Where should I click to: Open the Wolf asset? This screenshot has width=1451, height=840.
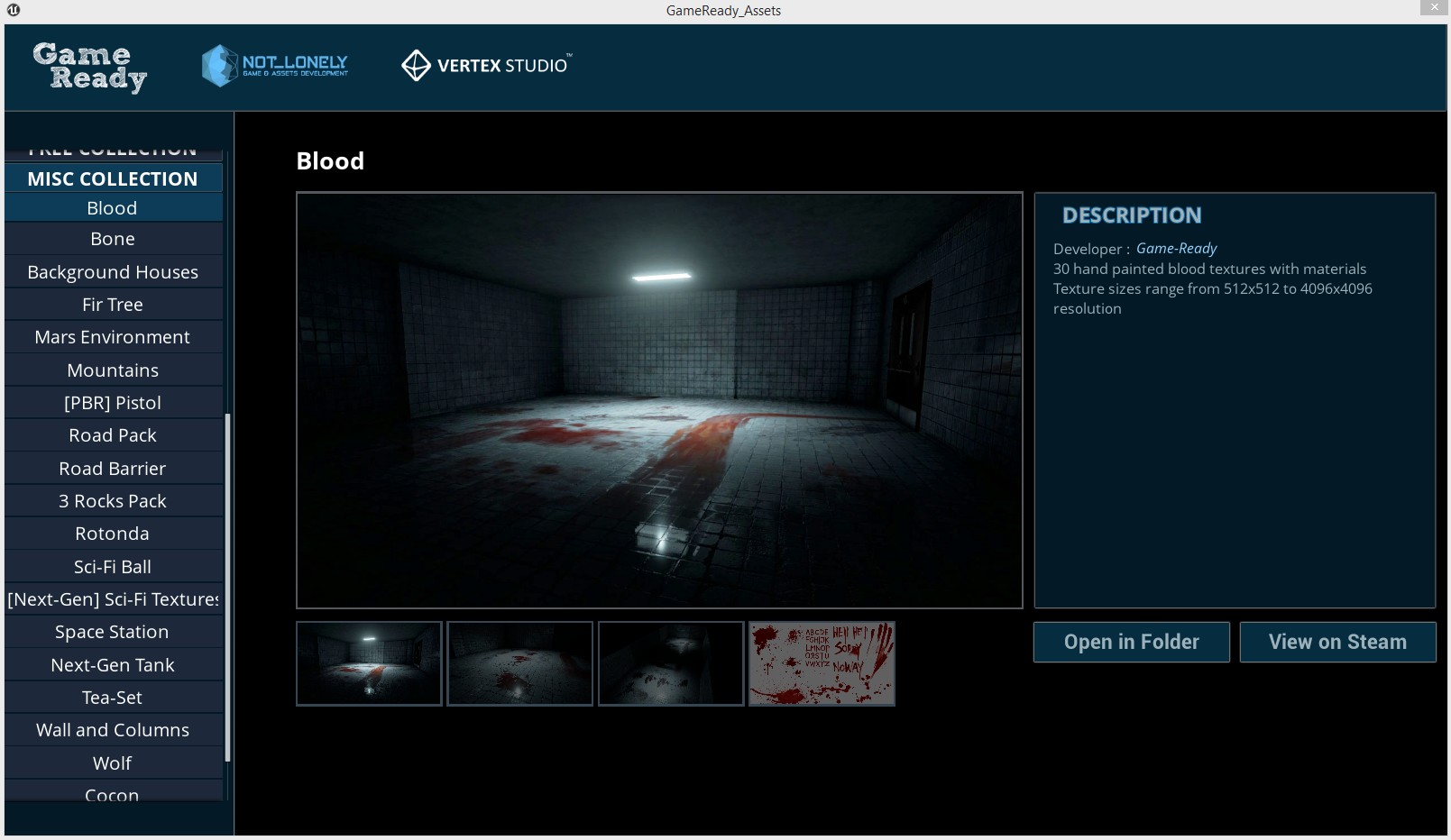pyautogui.click(x=113, y=762)
